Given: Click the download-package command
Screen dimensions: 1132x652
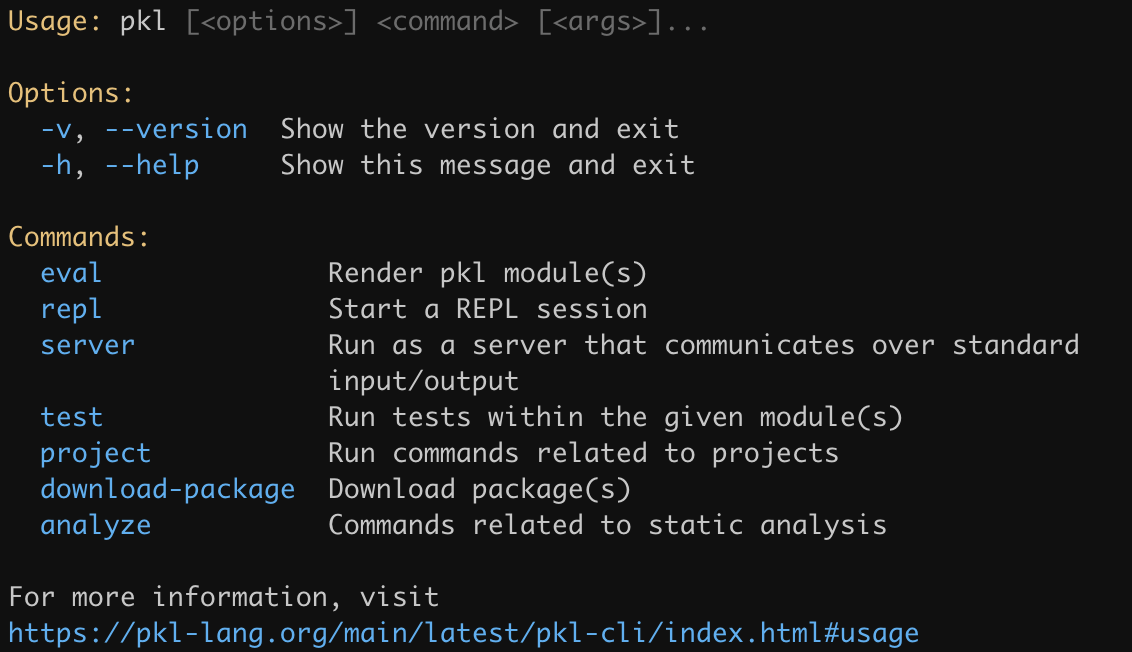Looking at the screenshot, I should [x=167, y=489].
